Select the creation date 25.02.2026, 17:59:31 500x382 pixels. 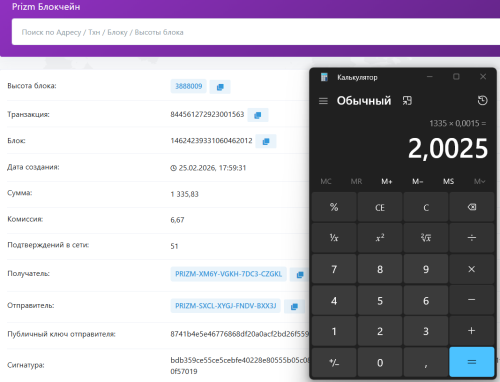(x=212, y=168)
